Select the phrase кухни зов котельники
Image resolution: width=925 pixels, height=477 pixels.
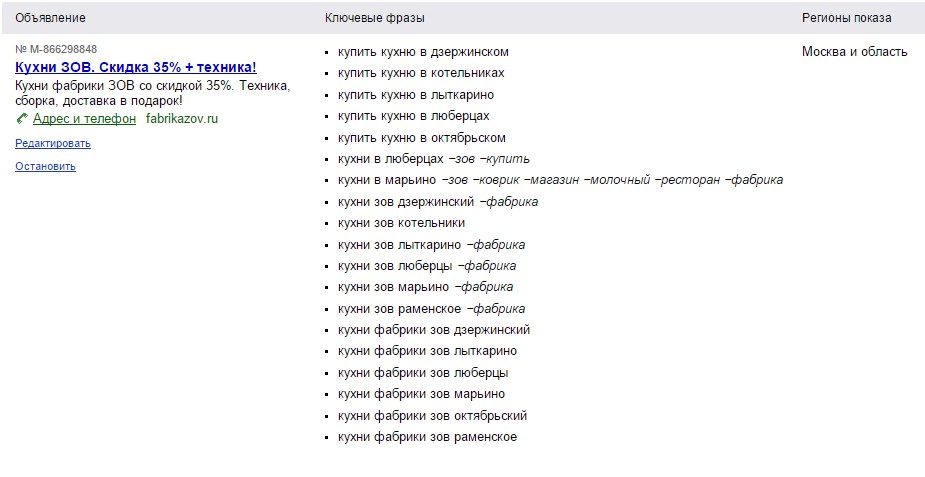tap(401, 223)
